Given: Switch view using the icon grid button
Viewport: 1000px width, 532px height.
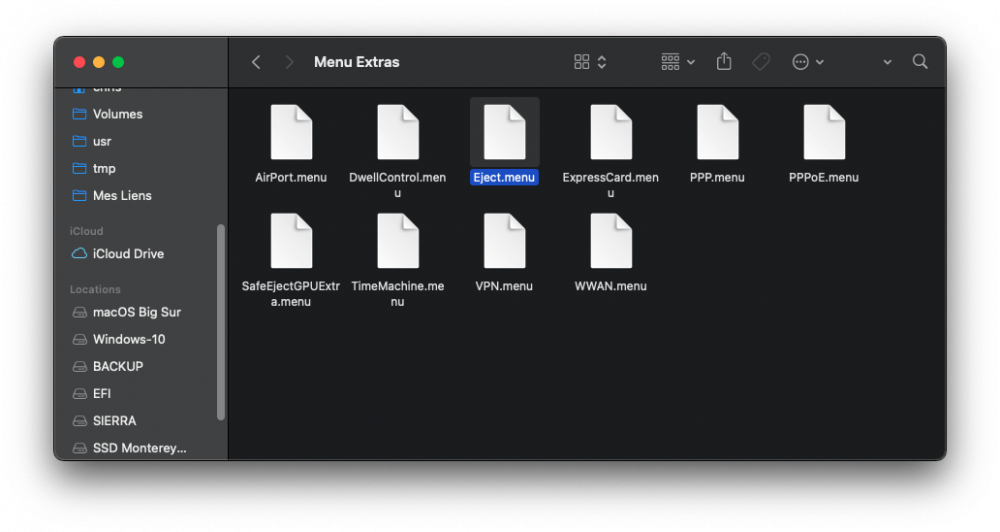Looking at the screenshot, I should click(x=582, y=62).
